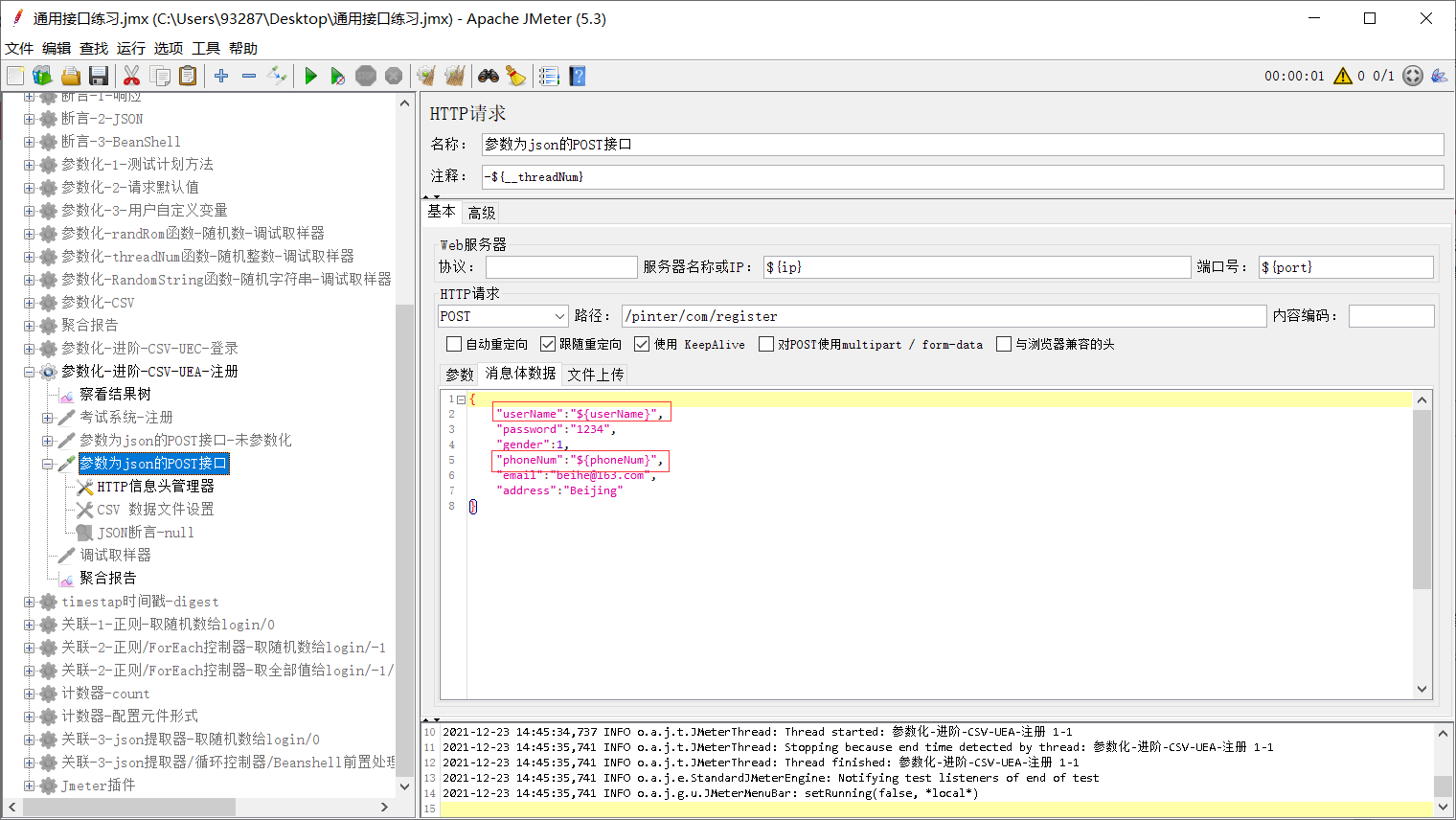Viewport: 1456px width, 820px height.
Task: Expand 参数为json的POST接口-未参数化 node
Action: (x=47, y=441)
